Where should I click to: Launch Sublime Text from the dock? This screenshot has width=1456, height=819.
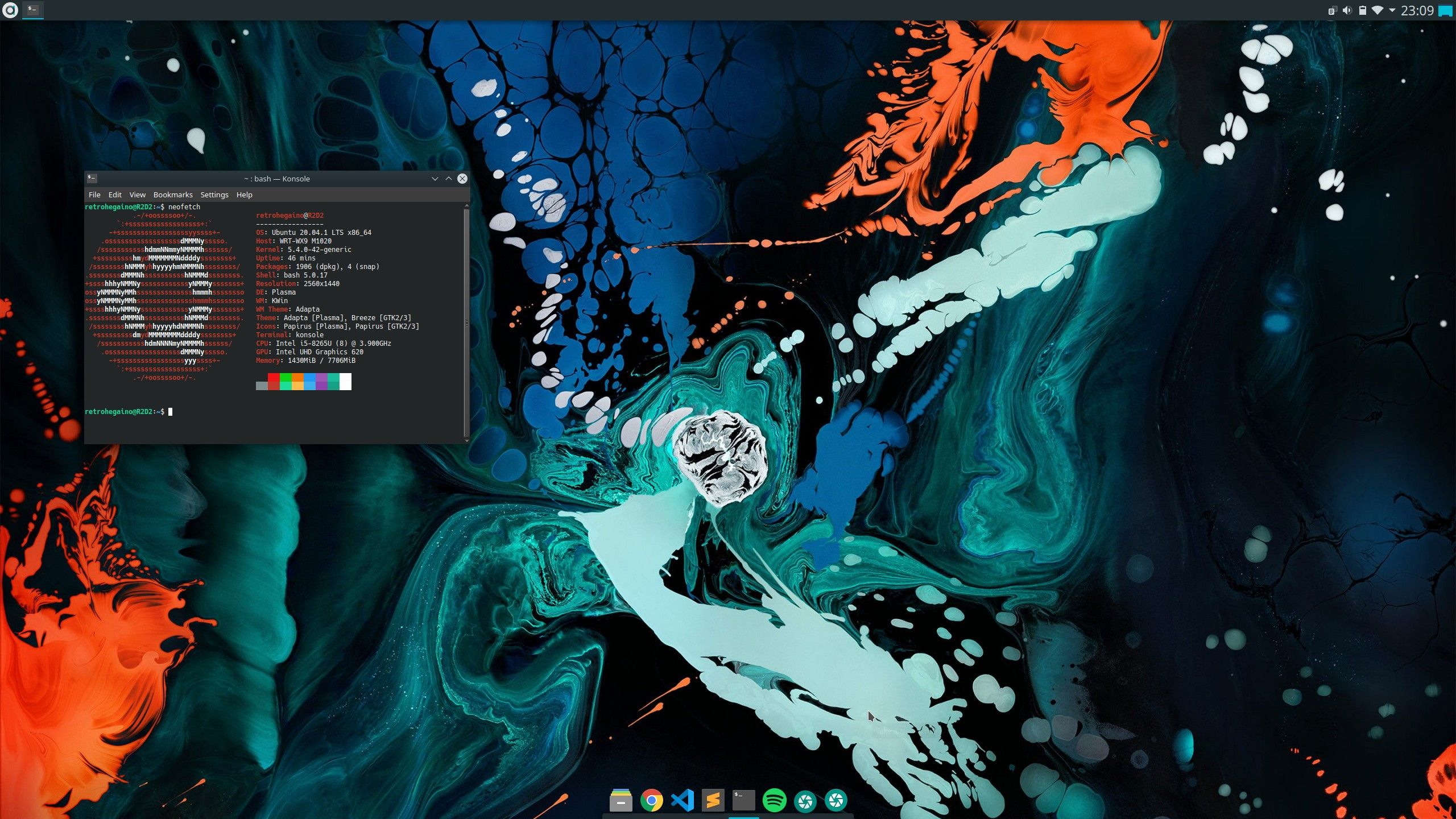coord(713,800)
